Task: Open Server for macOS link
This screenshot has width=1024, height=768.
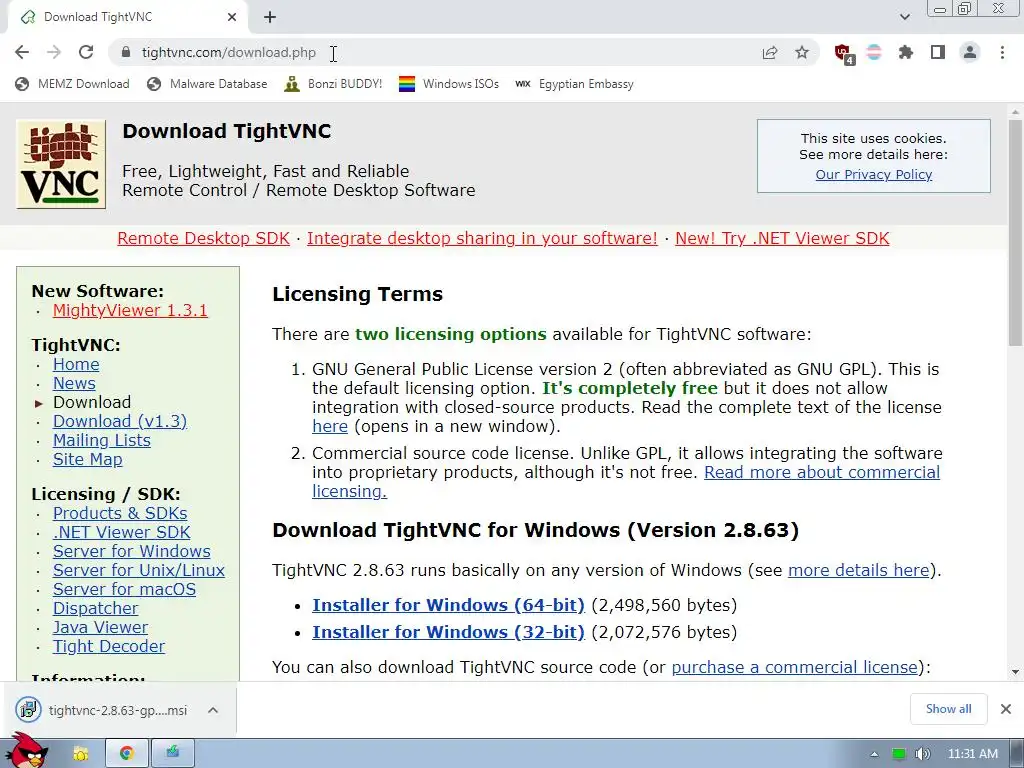Action: pos(124,589)
